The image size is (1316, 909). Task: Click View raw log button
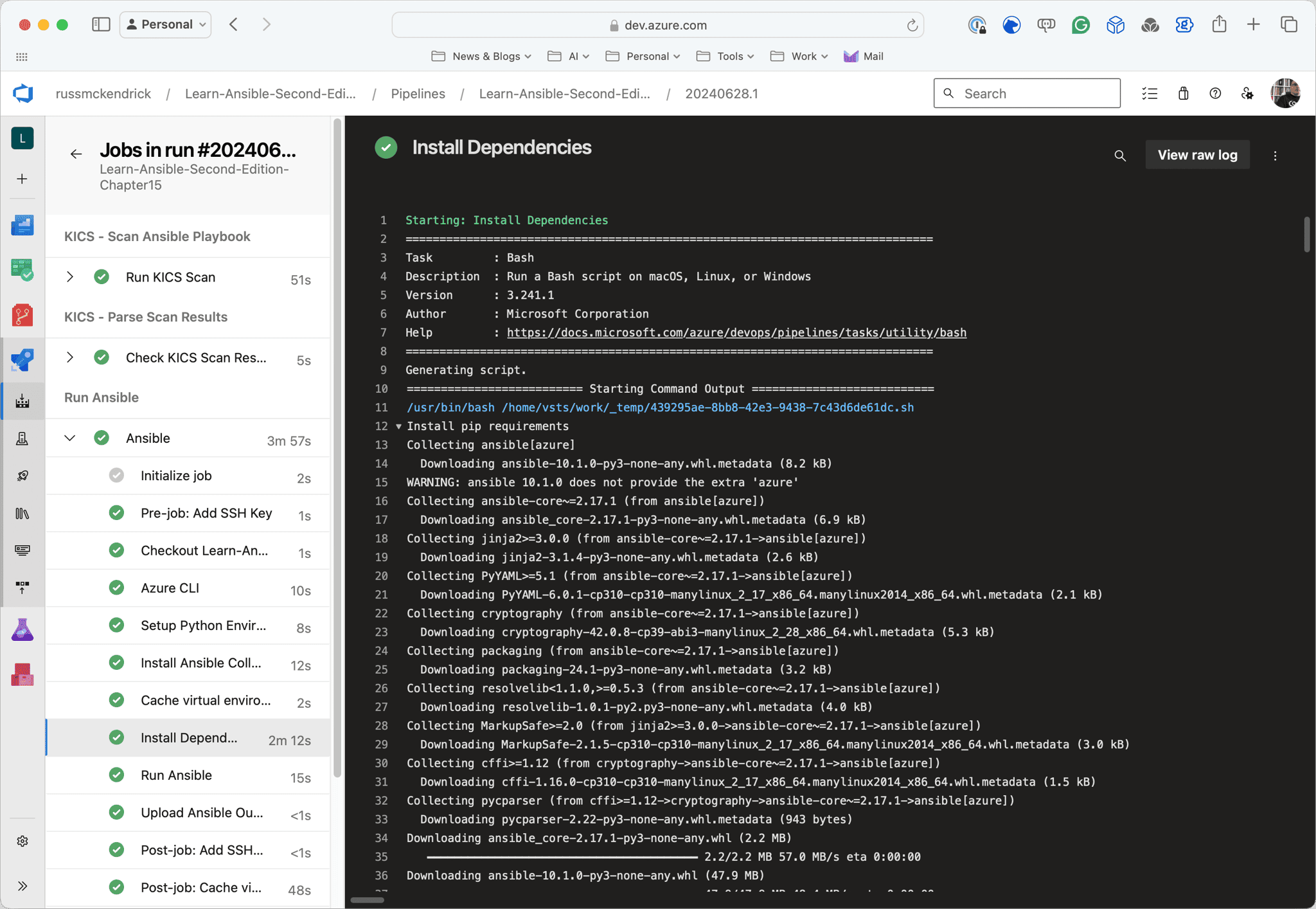[1197, 155]
